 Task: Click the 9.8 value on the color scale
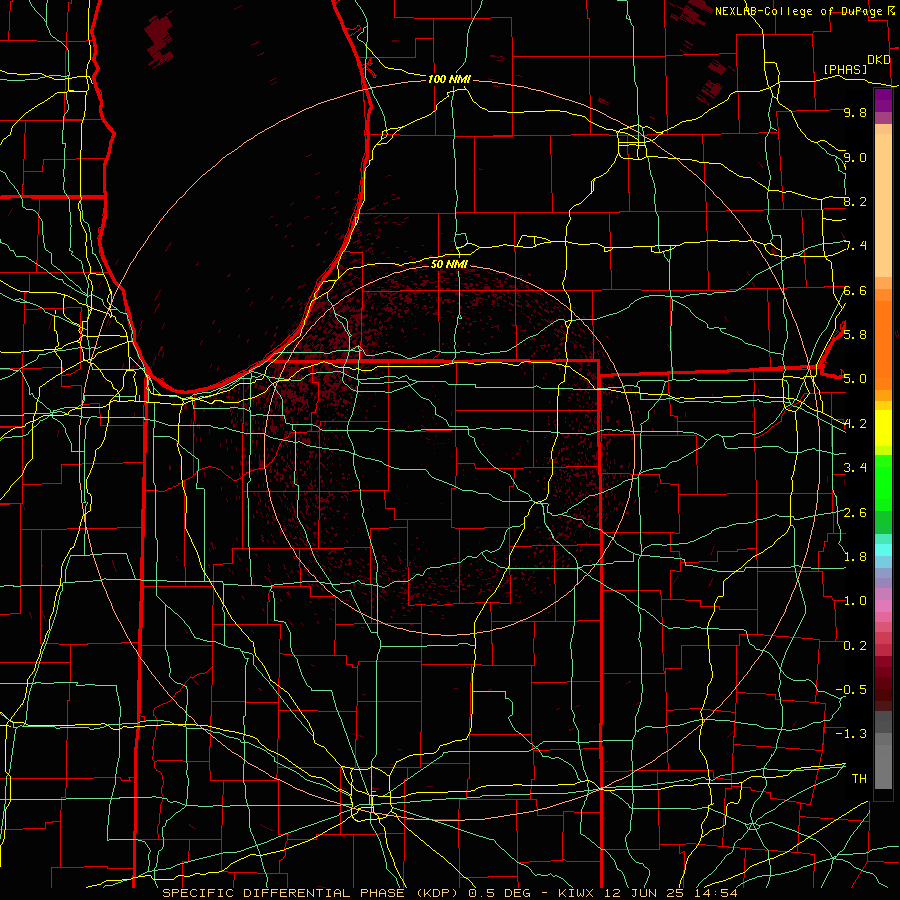click(855, 113)
